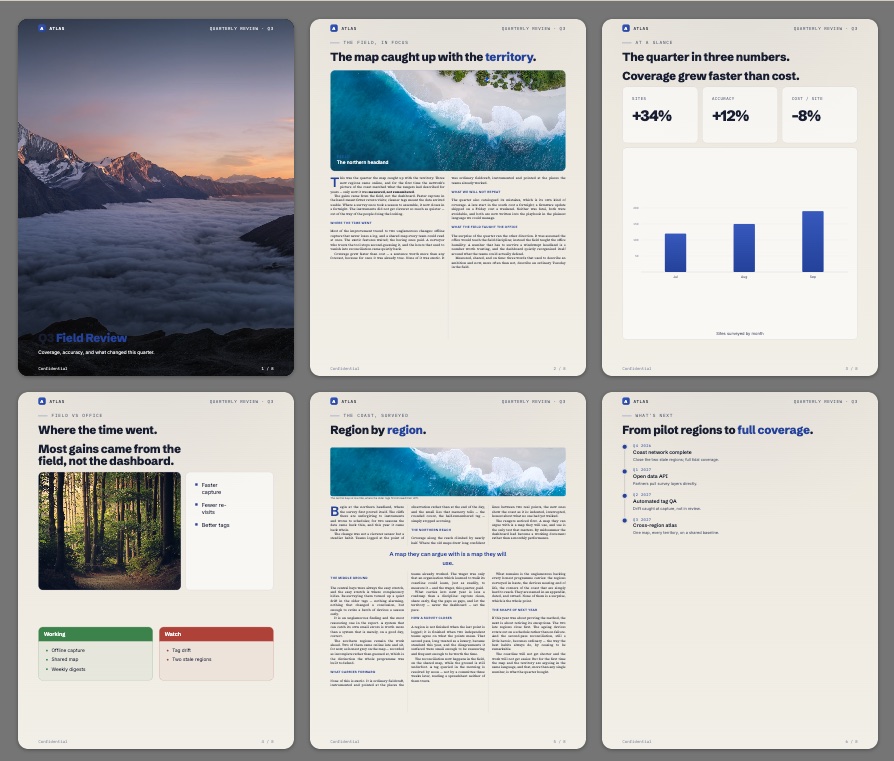Click the 'Offline capture' item
Viewport: 894px width, 761px height.
coord(68,650)
